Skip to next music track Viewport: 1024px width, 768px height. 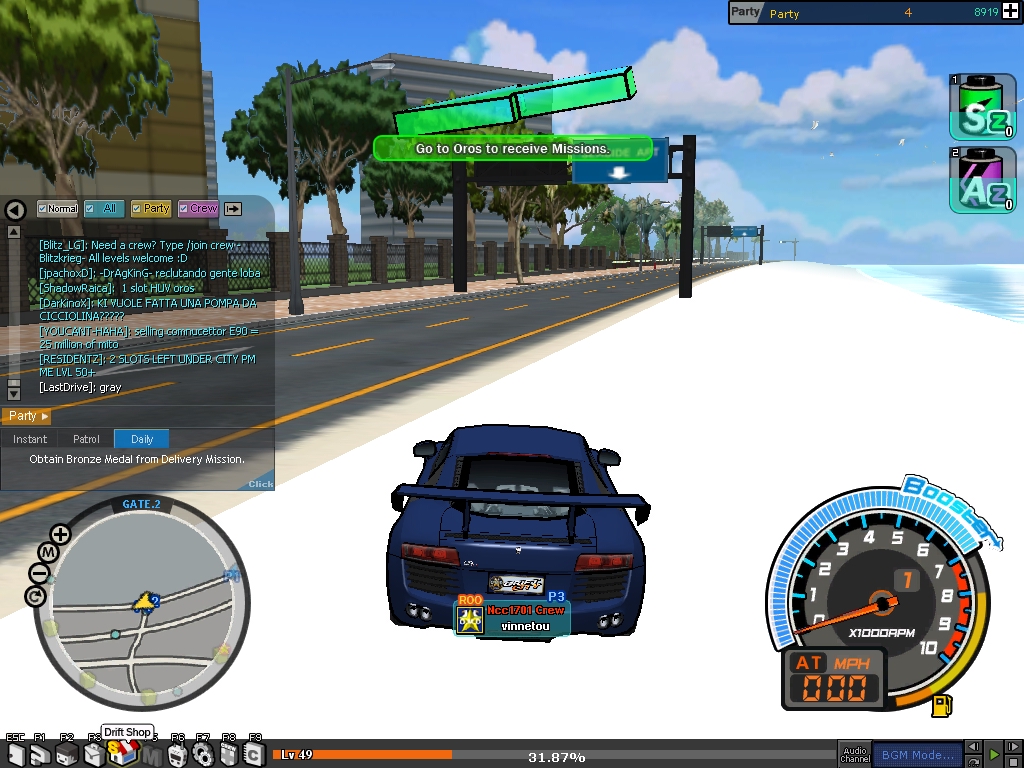pos(1014,746)
